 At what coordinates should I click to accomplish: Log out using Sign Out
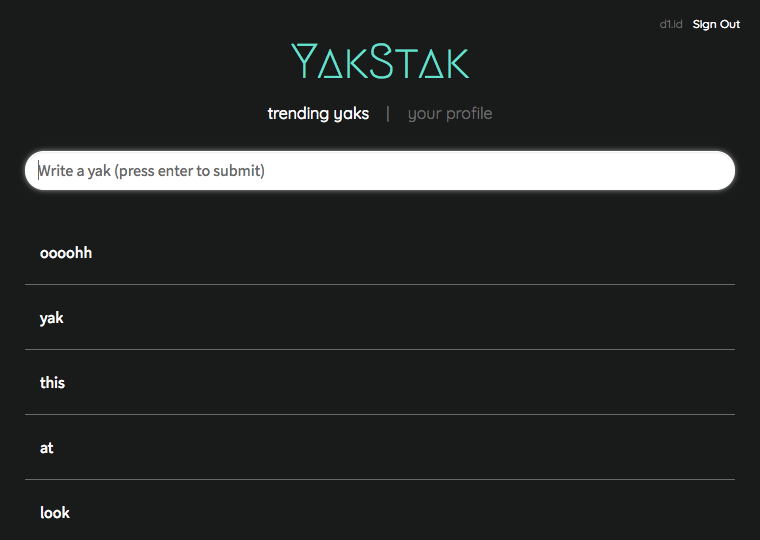tap(716, 24)
